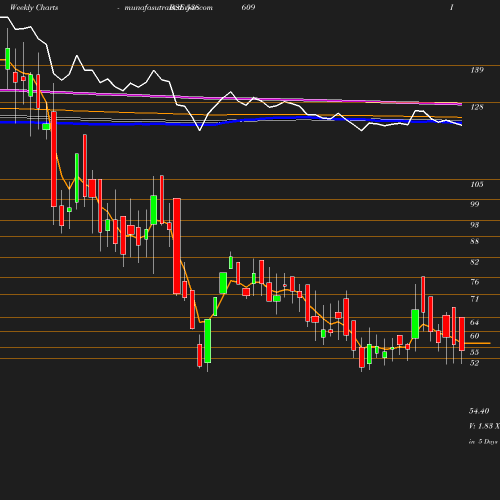
Task: Click the 105 price level label
Action: [x=477, y=184]
